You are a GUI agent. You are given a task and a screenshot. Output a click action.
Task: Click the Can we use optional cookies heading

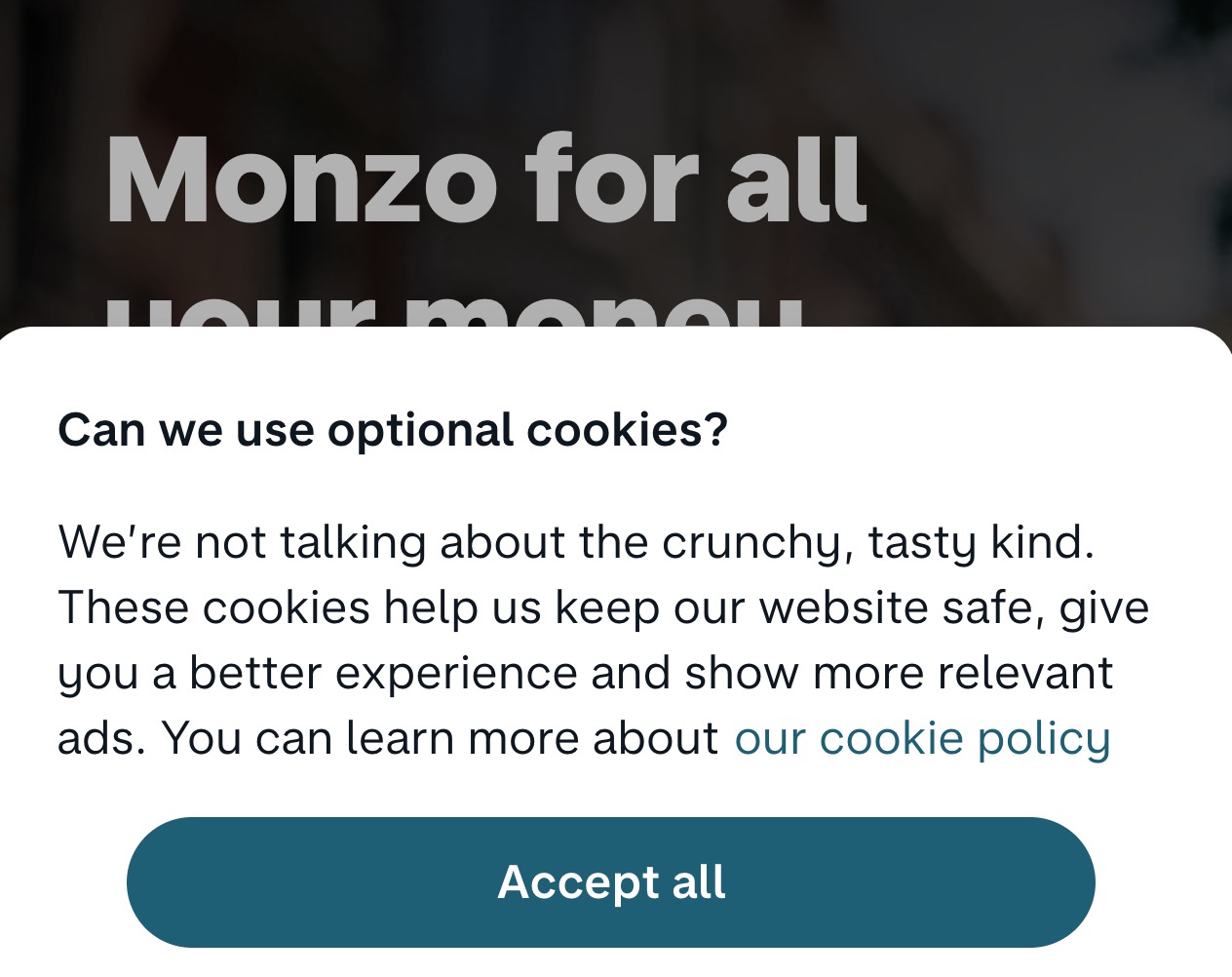pyautogui.click(x=393, y=427)
